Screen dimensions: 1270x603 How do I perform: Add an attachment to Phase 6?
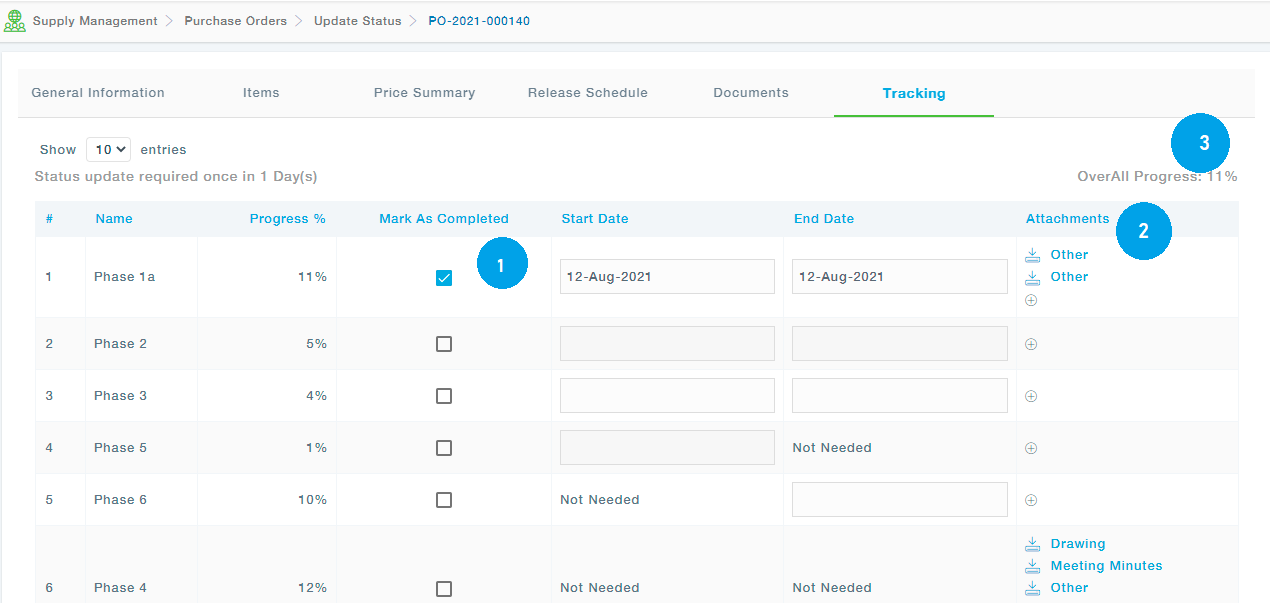(1031, 500)
